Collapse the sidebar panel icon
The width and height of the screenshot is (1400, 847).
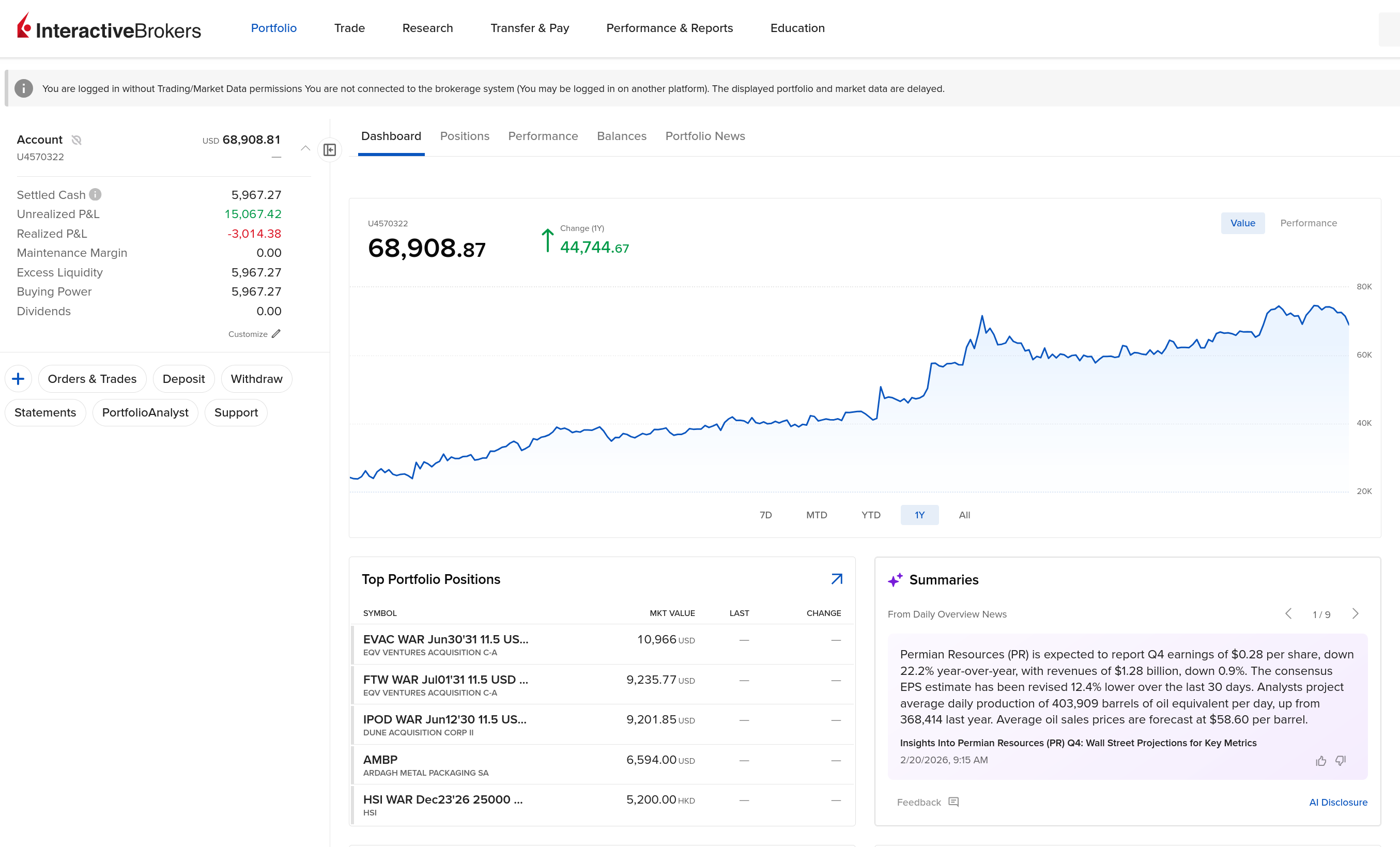tap(330, 149)
